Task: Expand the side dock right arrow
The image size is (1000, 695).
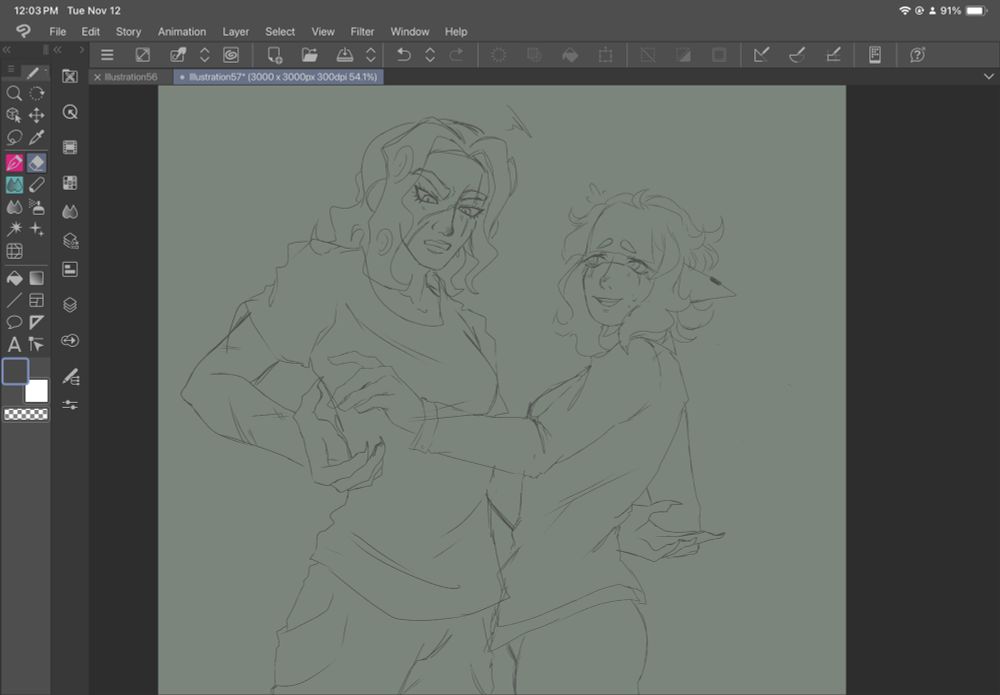Action: tap(82, 50)
